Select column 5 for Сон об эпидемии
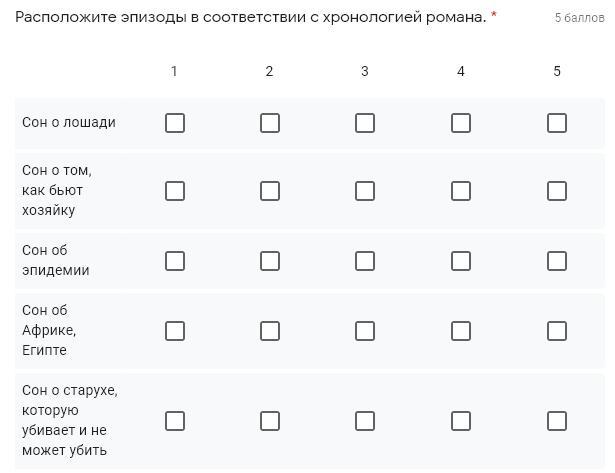 pos(557,261)
